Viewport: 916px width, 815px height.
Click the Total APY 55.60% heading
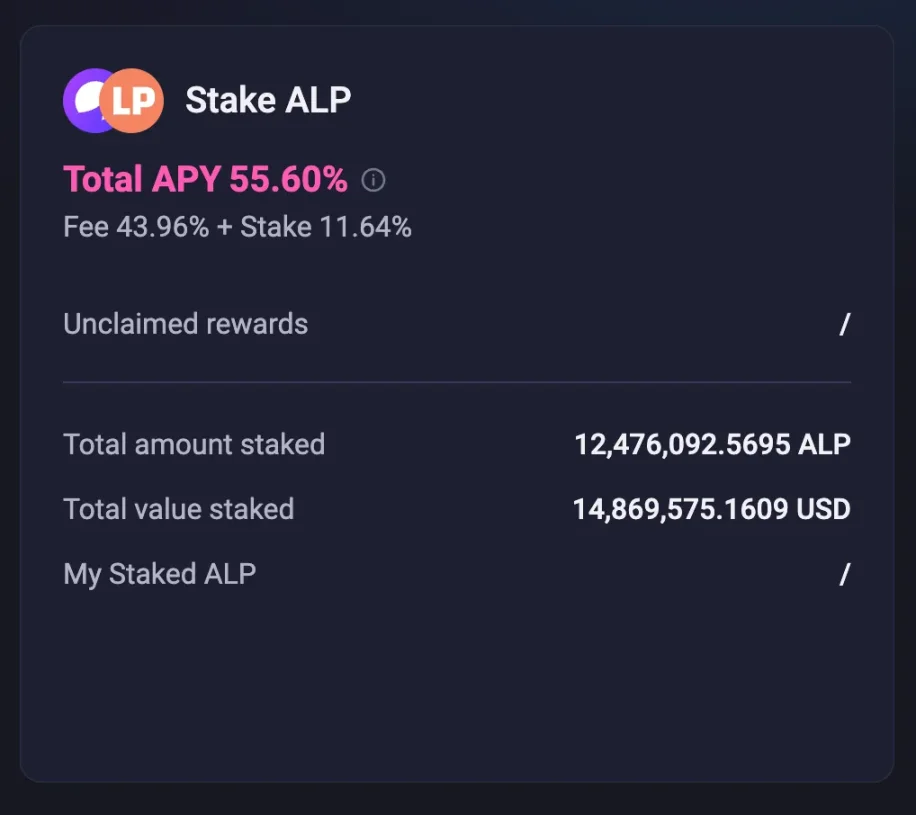click(x=205, y=179)
